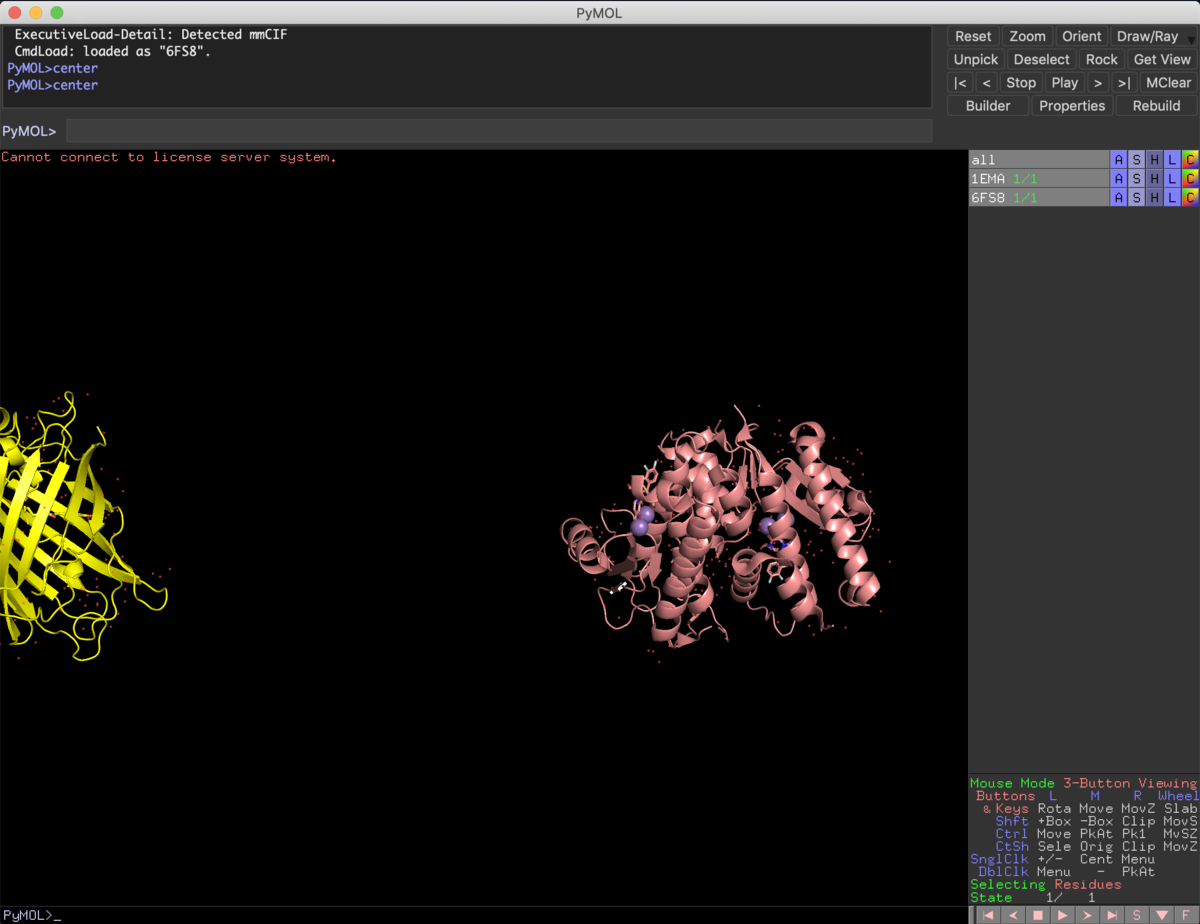Click the square stop icon in bottom bar

(x=1037, y=915)
